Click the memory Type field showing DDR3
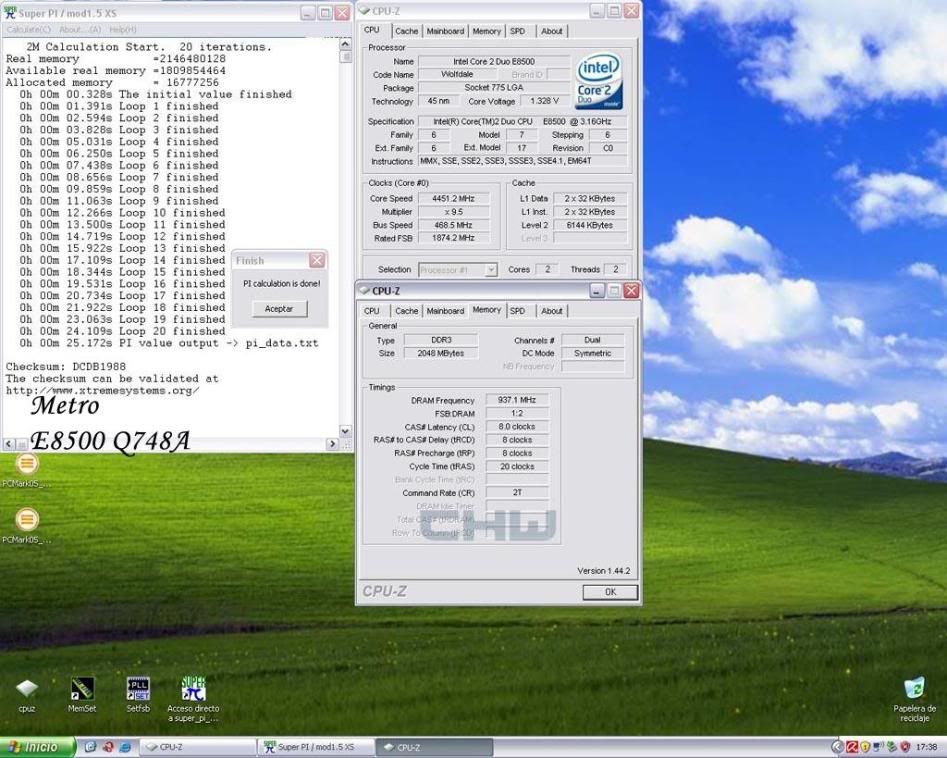The width and height of the screenshot is (947, 758). click(441, 340)
